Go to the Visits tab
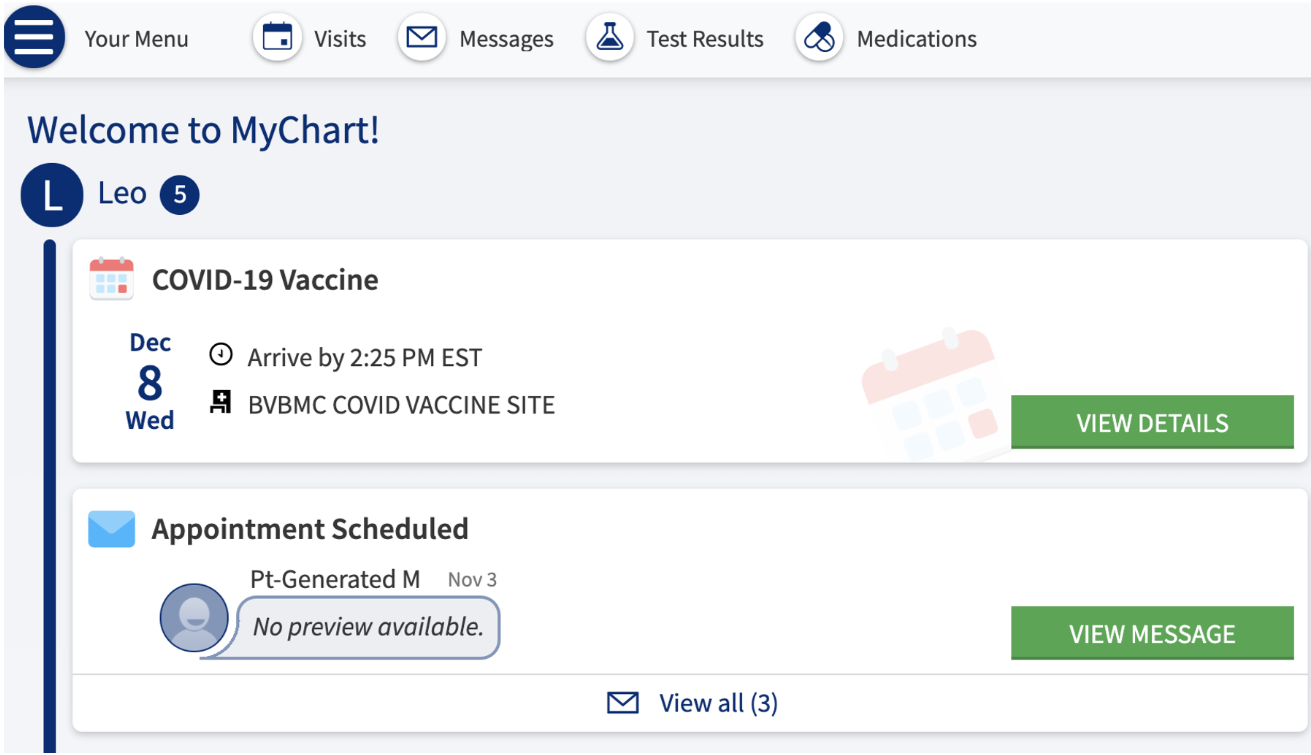Image resolution: width=1311 pixels, height=755 pixels. [340, 39]
